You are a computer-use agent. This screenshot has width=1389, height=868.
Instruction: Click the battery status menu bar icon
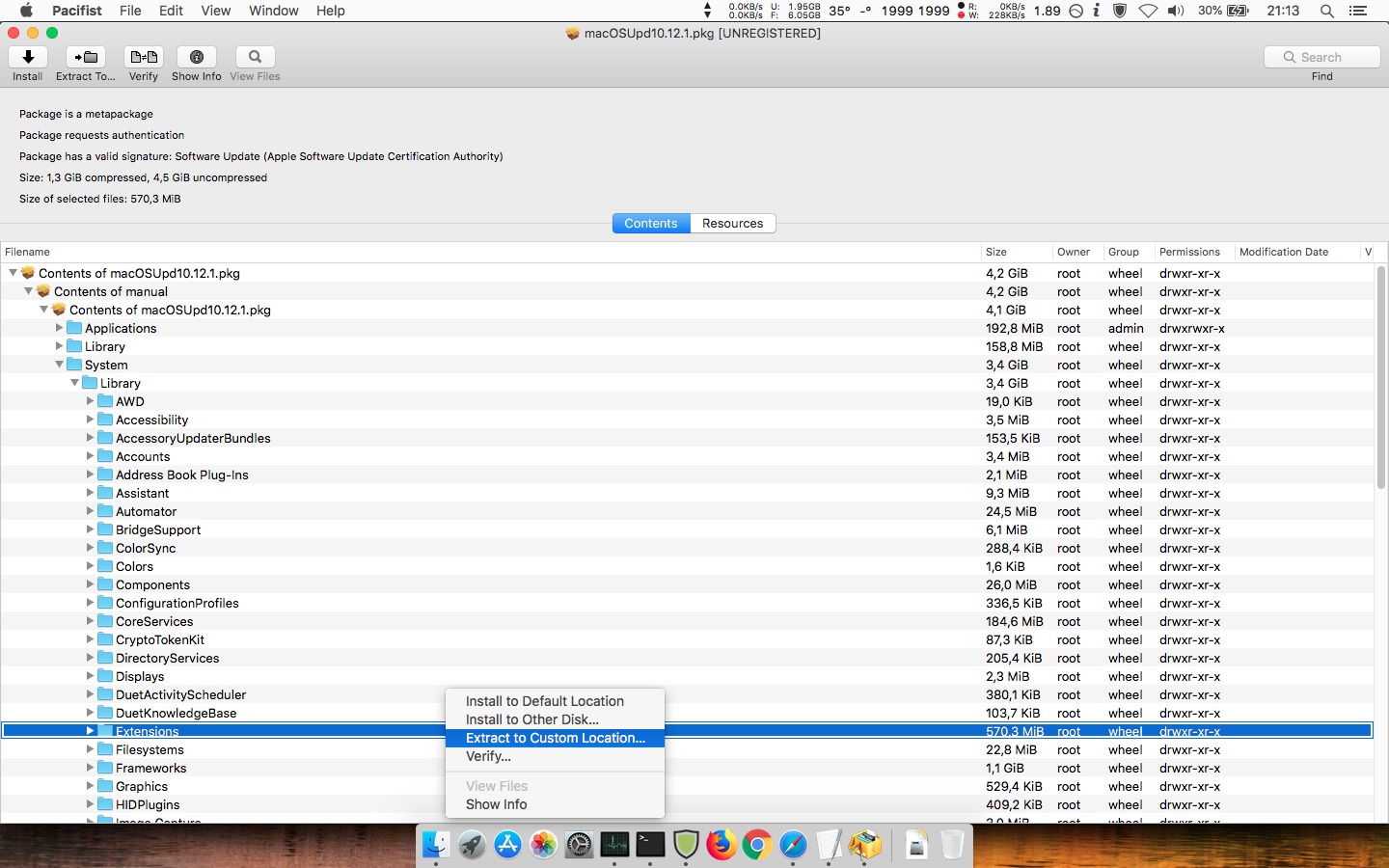coord(1238,11)
